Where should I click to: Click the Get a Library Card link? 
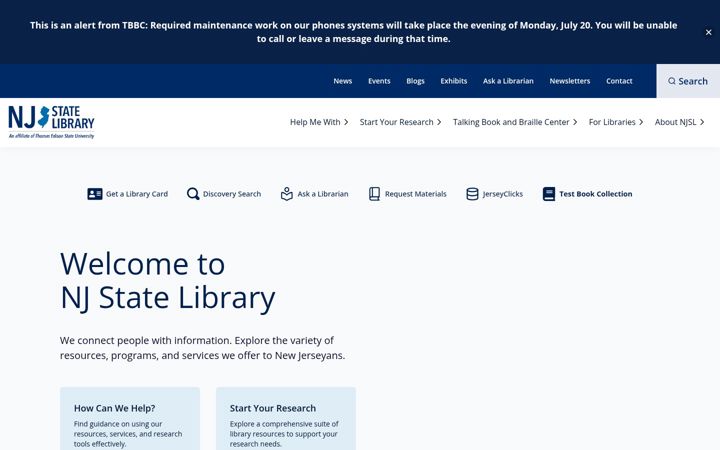coord(137,194)
